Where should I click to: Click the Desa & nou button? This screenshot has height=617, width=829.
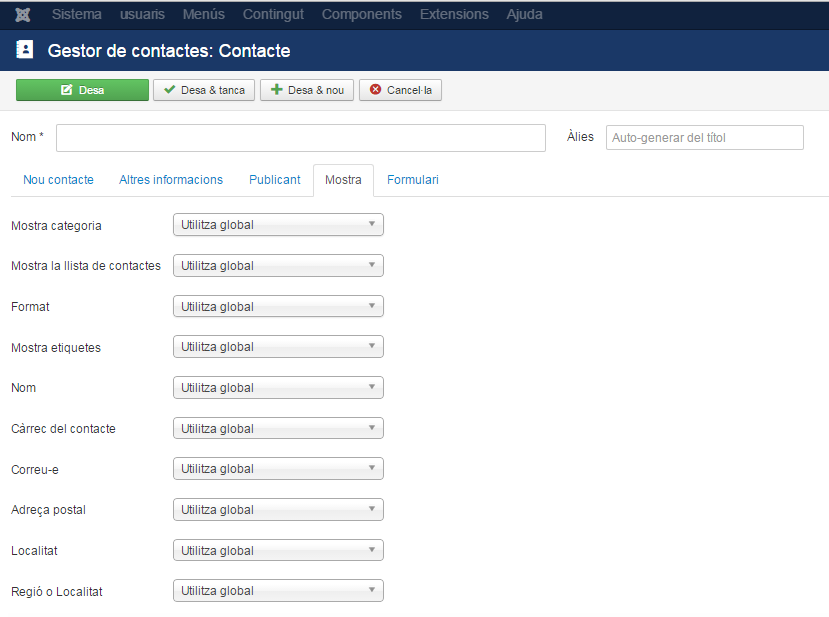pyautogui.click(x=307, y=90)
